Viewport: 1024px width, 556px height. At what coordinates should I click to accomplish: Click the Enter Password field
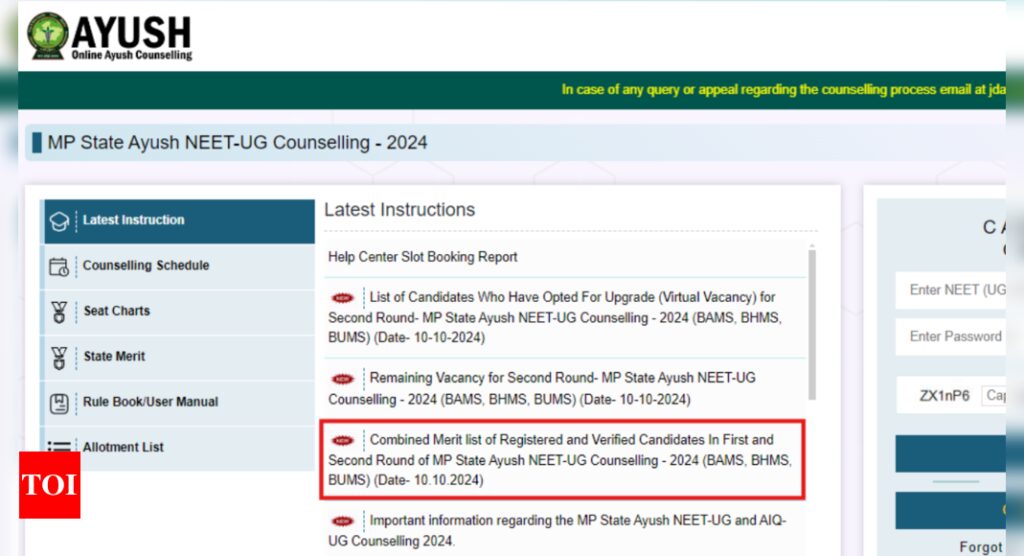coord(950,336)
